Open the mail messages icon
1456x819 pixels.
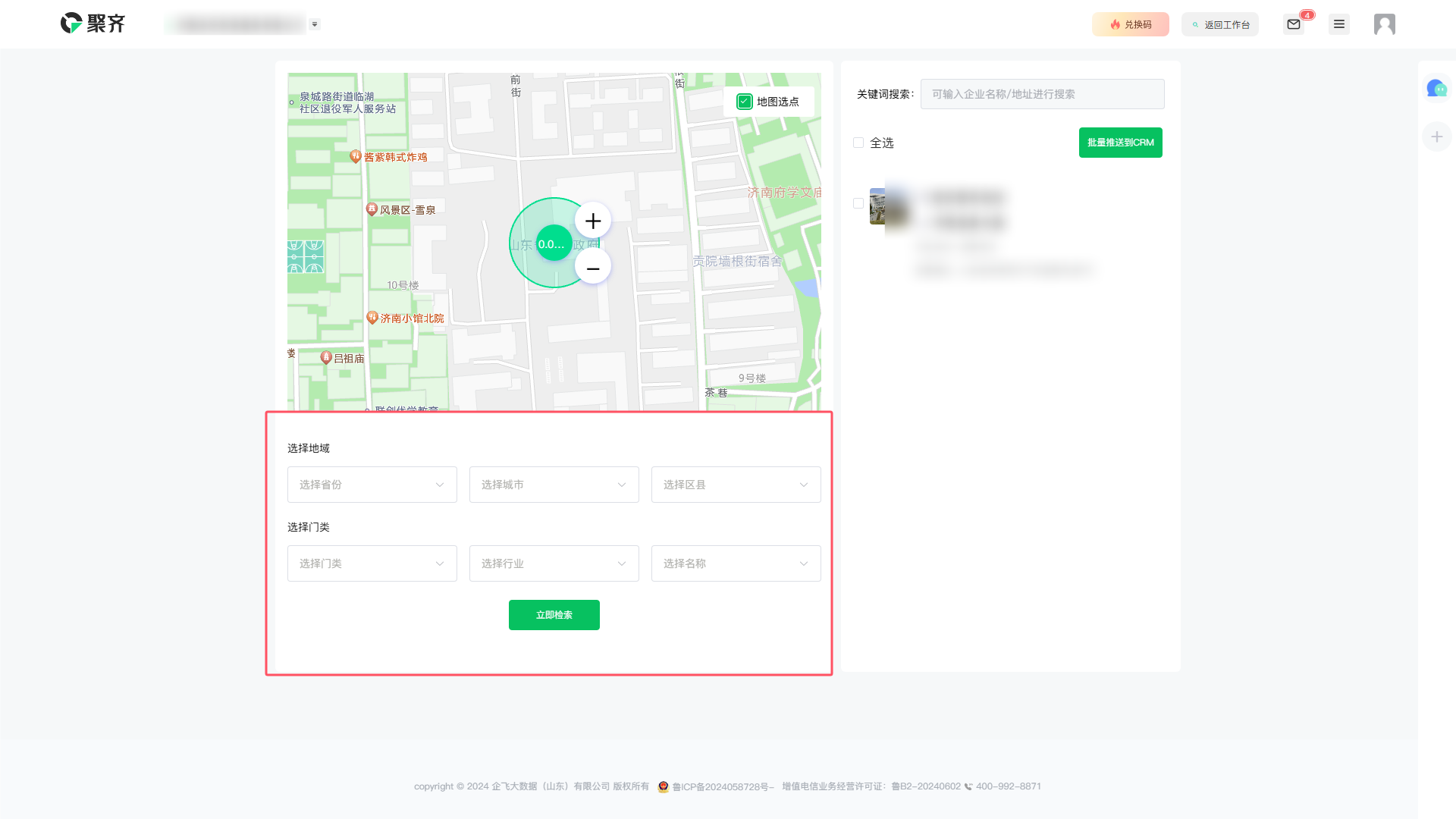tap(1294, 24)
